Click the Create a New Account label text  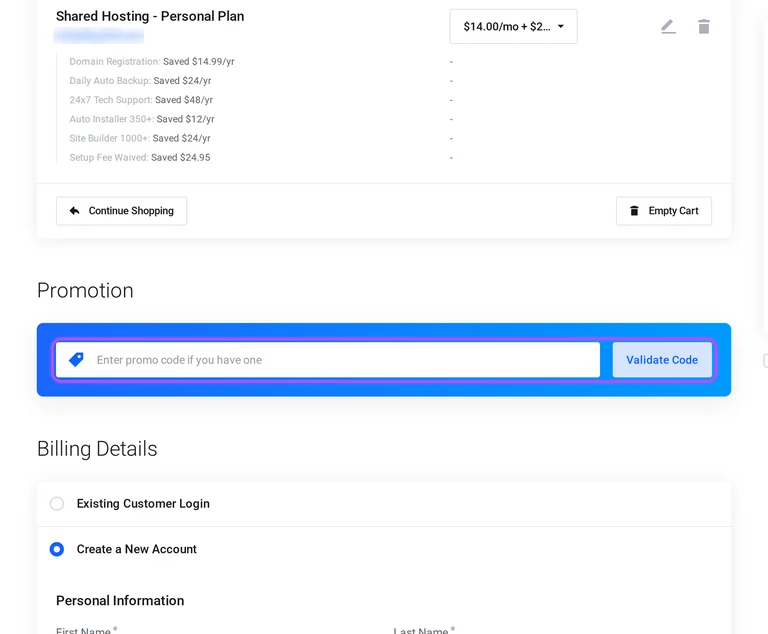137,549
